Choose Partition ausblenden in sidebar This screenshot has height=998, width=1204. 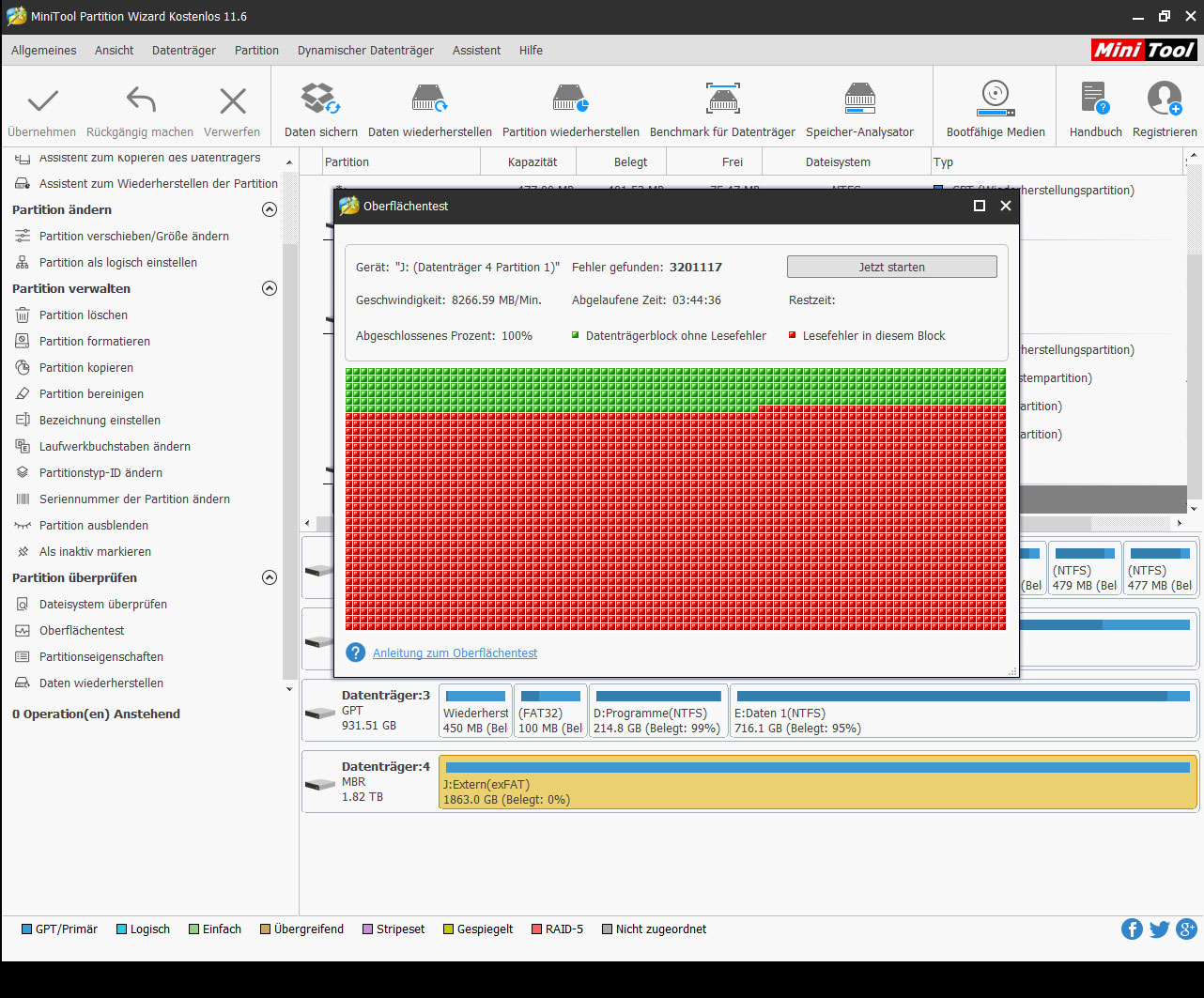point(94,526)
